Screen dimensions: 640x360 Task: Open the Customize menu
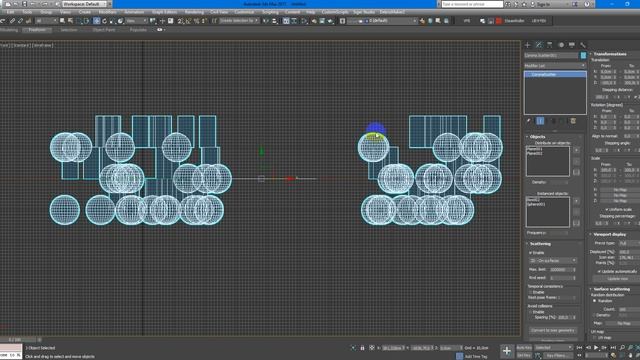point(244,12)
